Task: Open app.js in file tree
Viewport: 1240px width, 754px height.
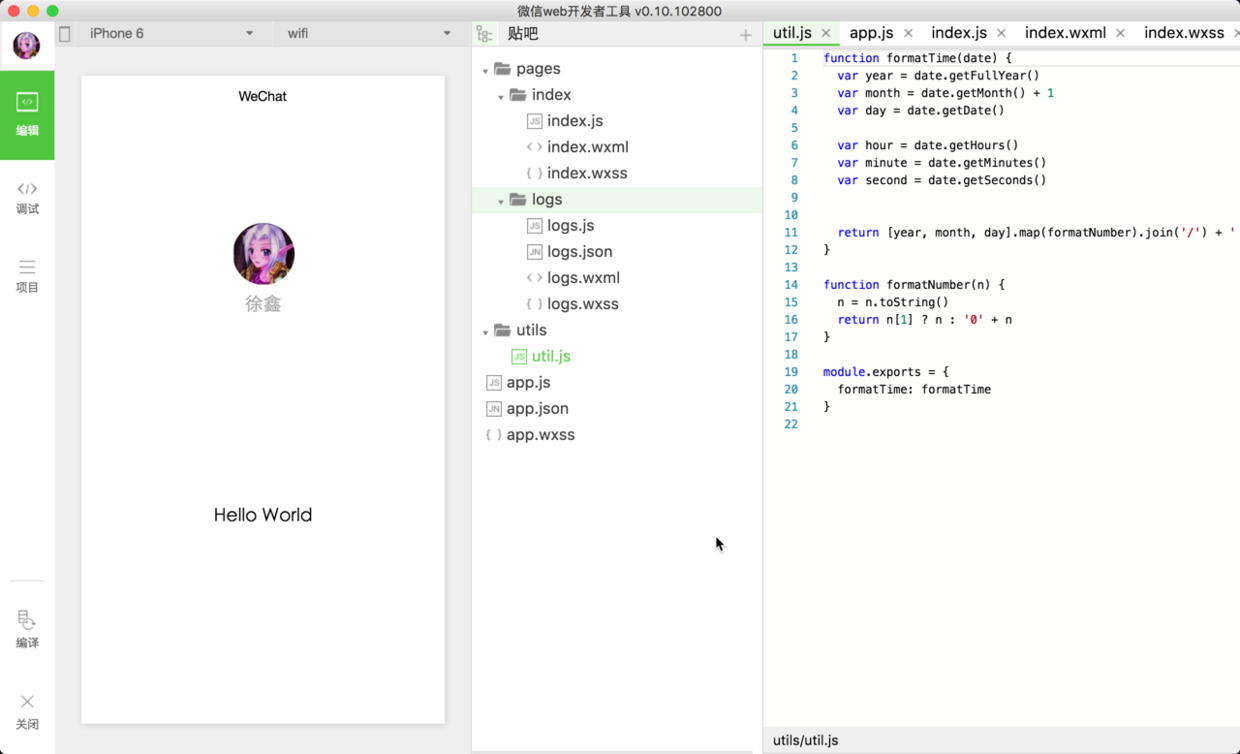Action: (x=528, y=383)
